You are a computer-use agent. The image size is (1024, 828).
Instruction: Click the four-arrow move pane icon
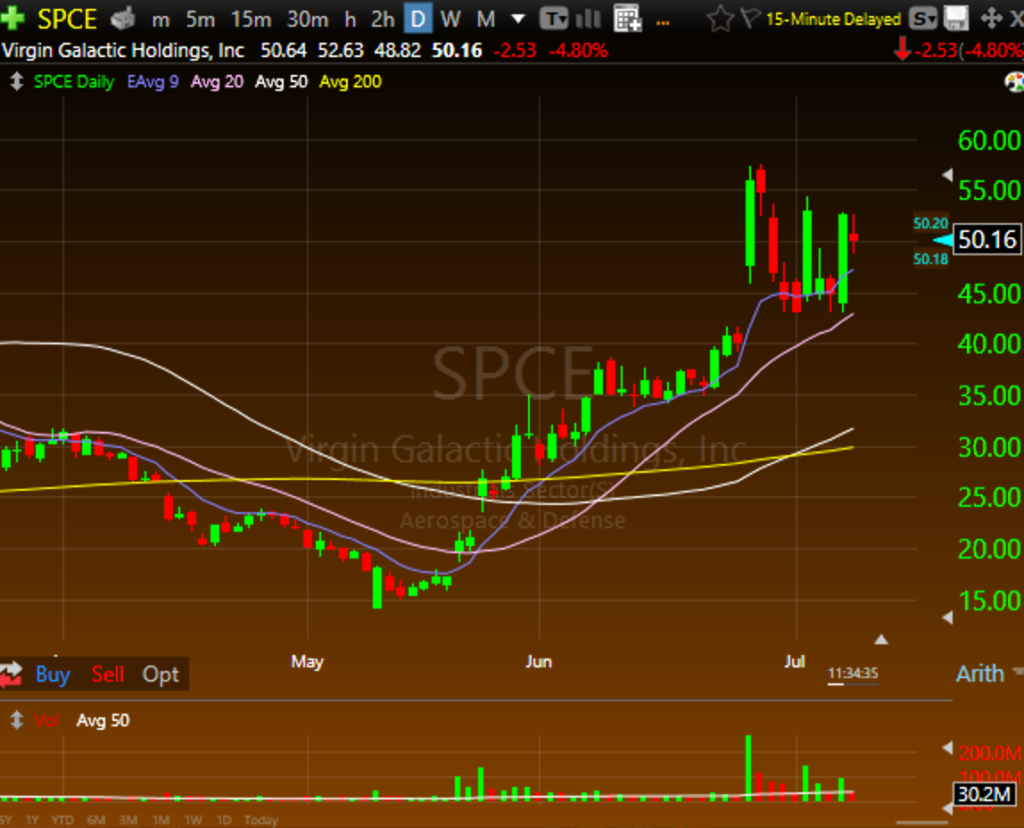coord(991,19)
